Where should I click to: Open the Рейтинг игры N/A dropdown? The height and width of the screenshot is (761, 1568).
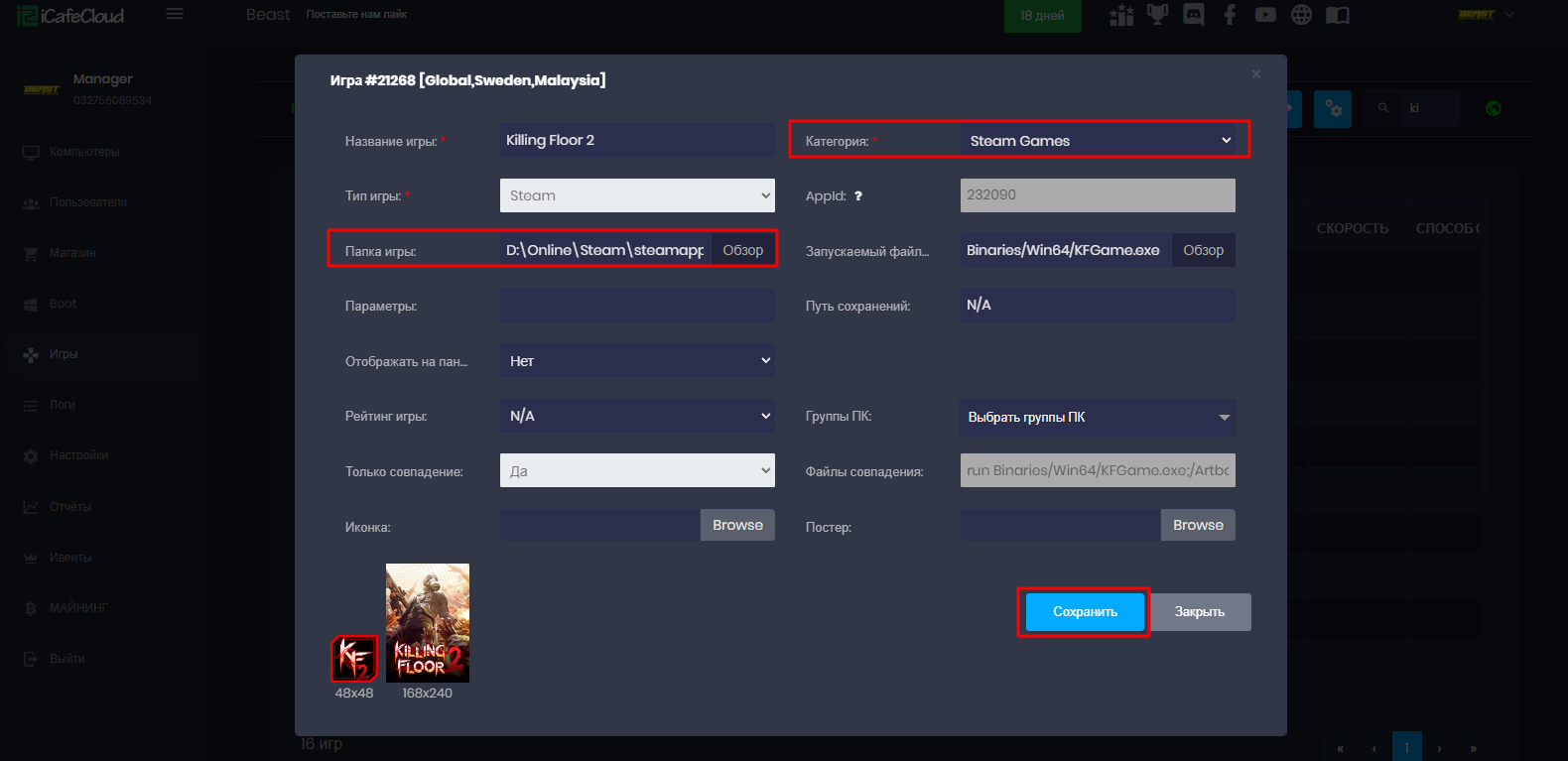[637, 416]
